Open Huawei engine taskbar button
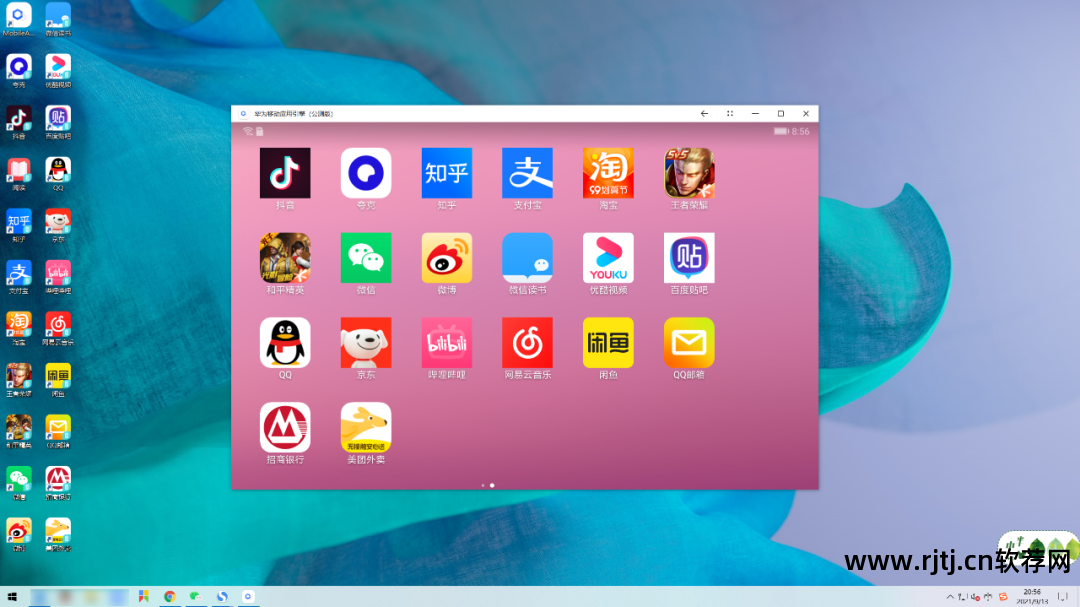The height and width of the screenshot is (607, 1080). (x=248, y=597)
